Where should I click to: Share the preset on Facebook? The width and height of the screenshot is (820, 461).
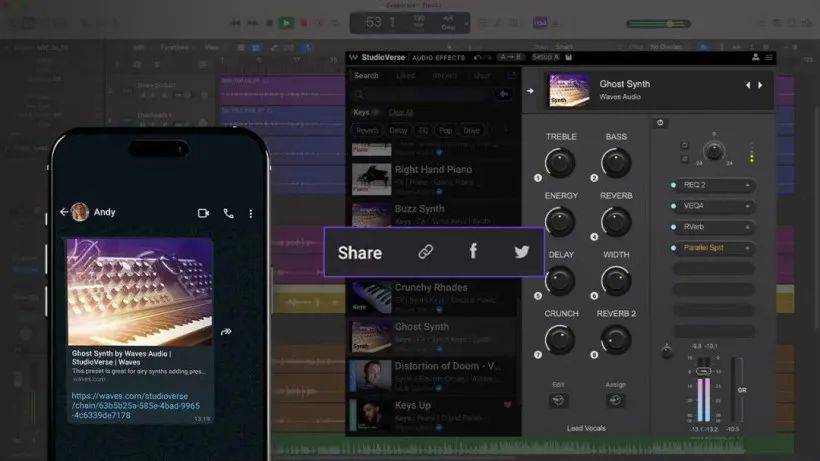coord(473,251)
